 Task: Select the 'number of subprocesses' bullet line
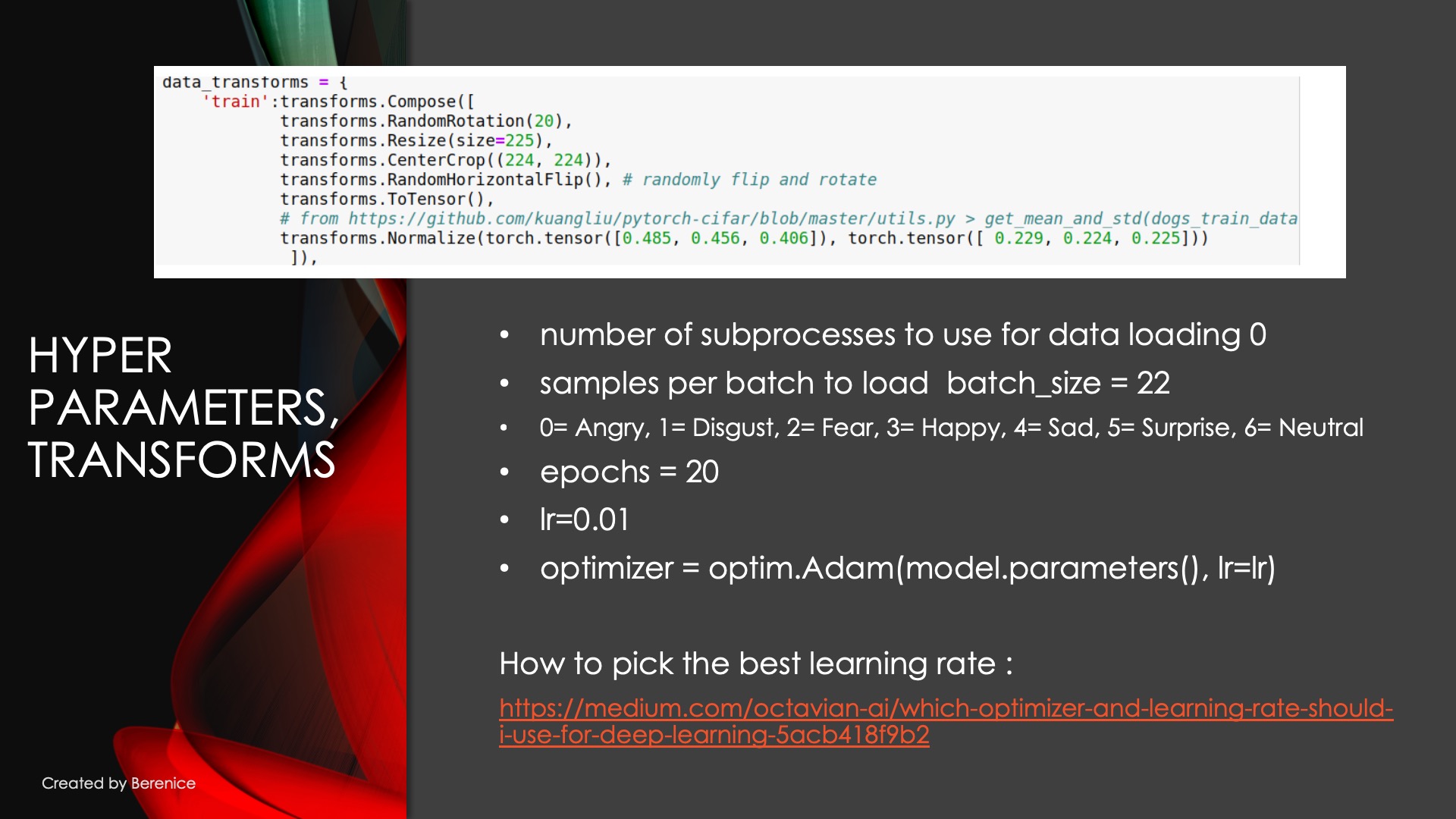click(x=902, y=335)
